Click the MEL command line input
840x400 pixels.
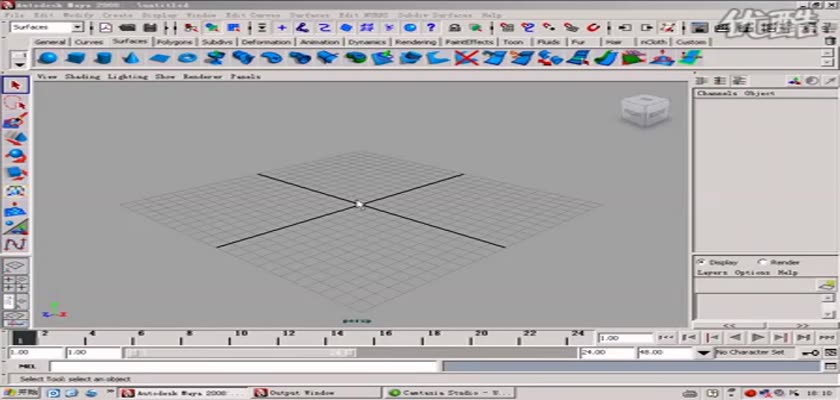point(244,366)
